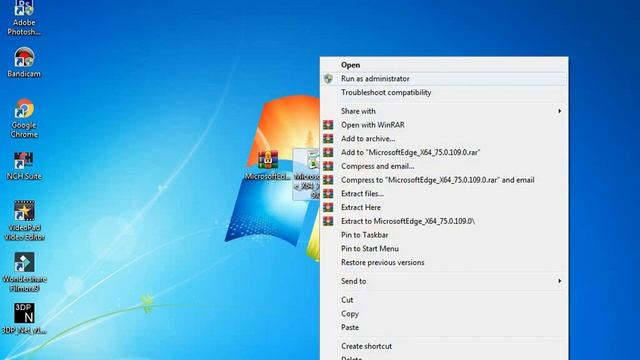Select the MicrosoftEd... WinRAR archive icon
The image size is (640, 360).
pyautogui.click(x=268, y=165)
